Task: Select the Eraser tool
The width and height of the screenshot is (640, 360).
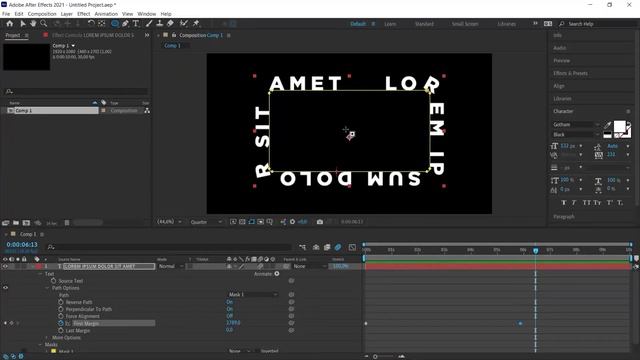Action: [x=170, y=24]
